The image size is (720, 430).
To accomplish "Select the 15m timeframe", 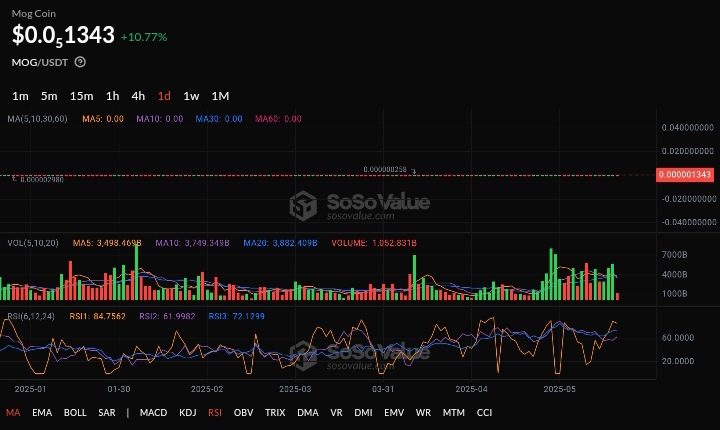I will [81, 96].
